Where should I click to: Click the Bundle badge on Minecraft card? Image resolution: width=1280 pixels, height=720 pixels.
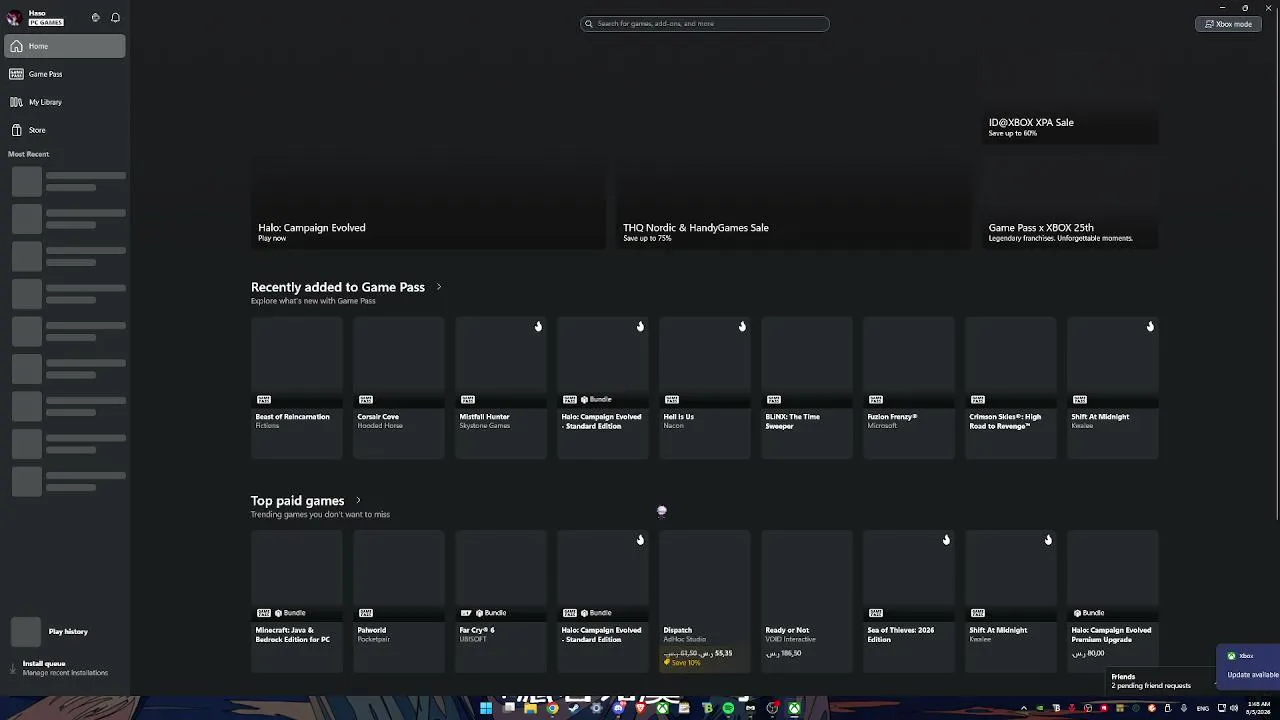(291, 613)
